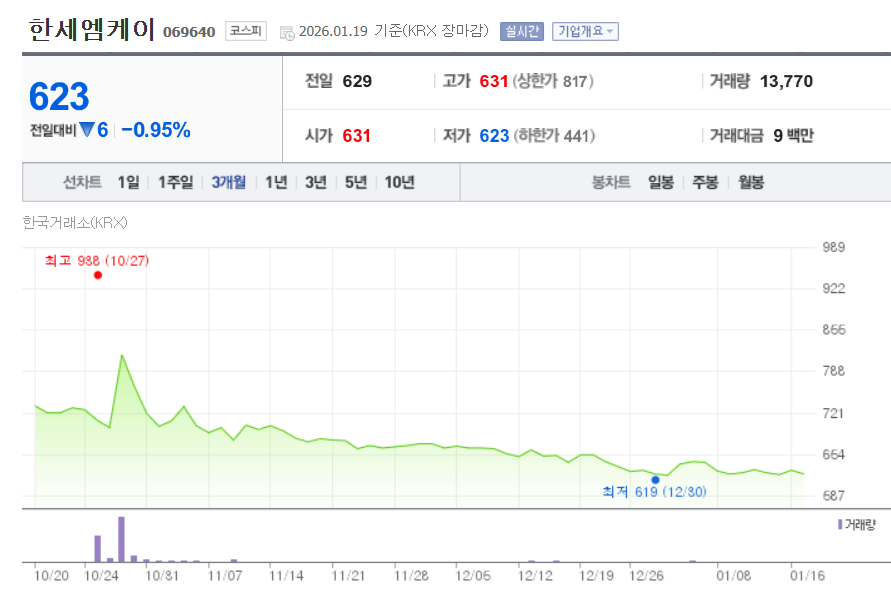The image size is (891, 598).
Task: Click the purple 거래량 legend marker
Action: click(x=840, y=524)
